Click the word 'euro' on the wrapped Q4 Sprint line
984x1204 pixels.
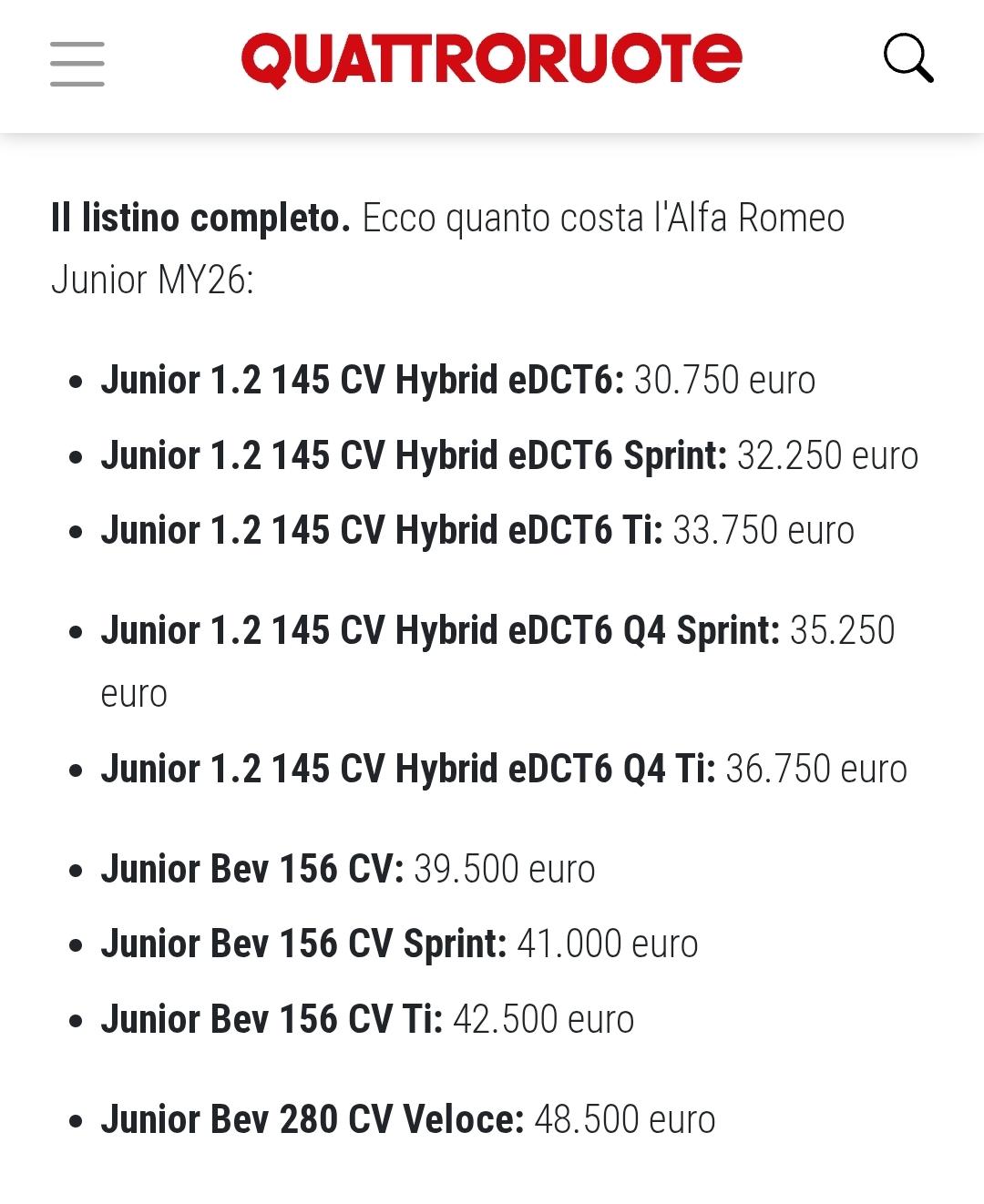[134, 695]
